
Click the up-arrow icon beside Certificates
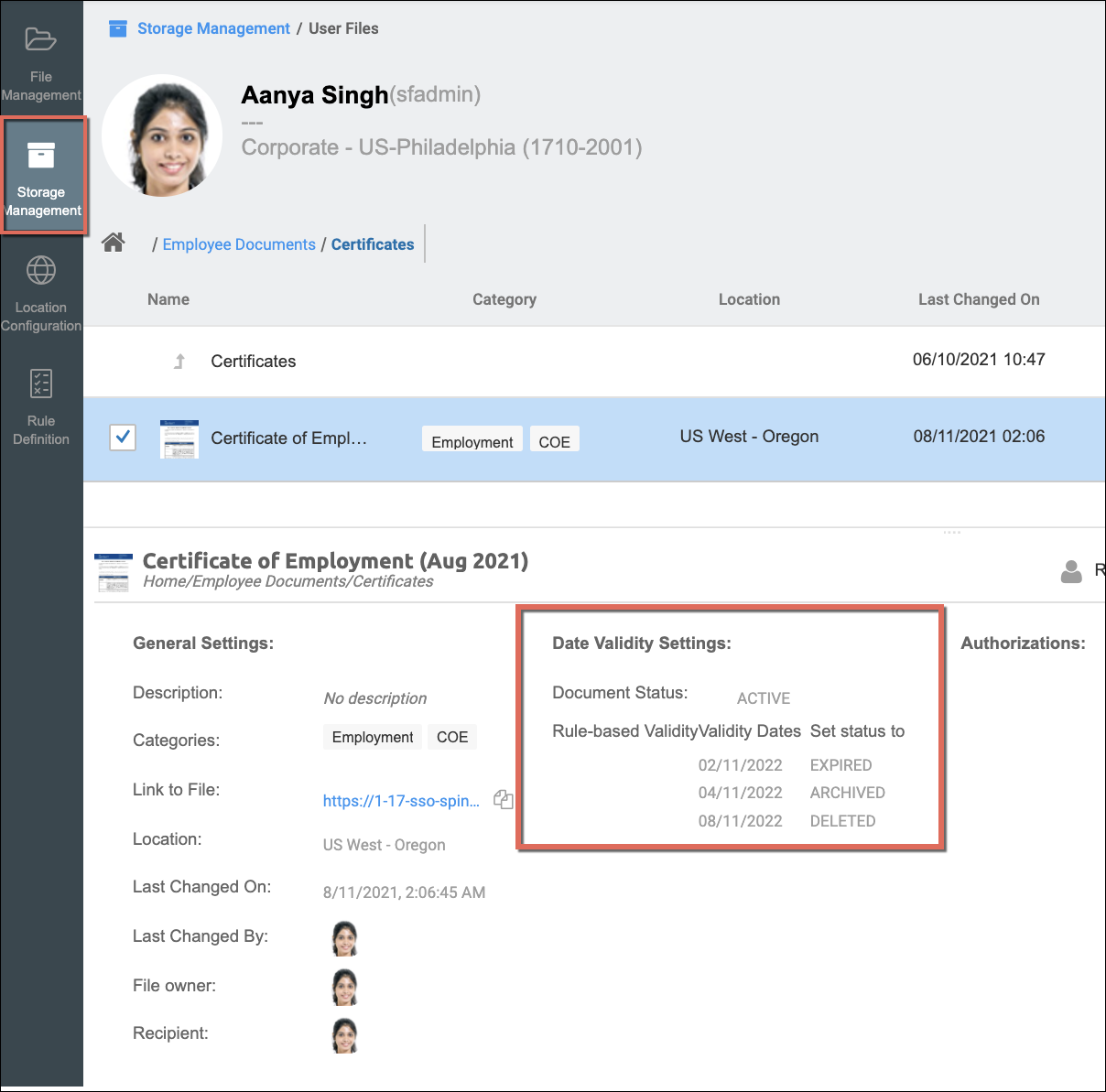click(179, 362)
